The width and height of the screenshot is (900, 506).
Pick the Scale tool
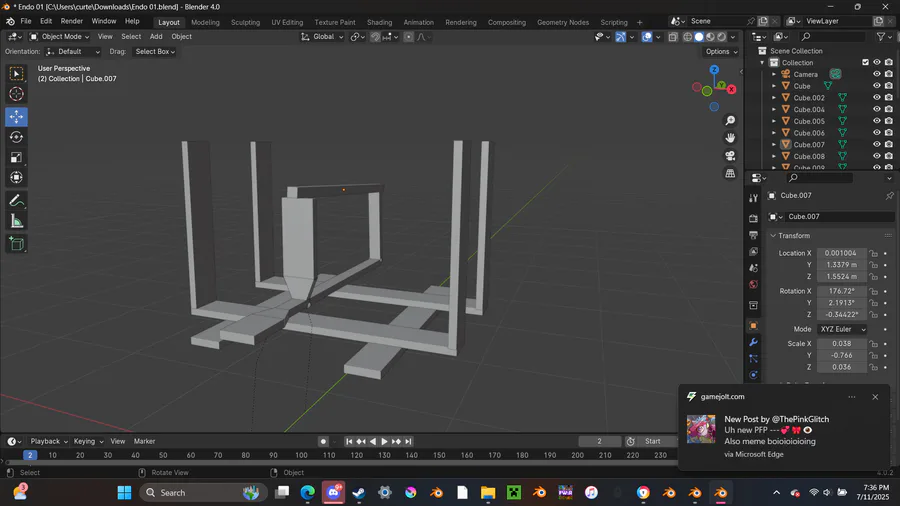[16, 157]
